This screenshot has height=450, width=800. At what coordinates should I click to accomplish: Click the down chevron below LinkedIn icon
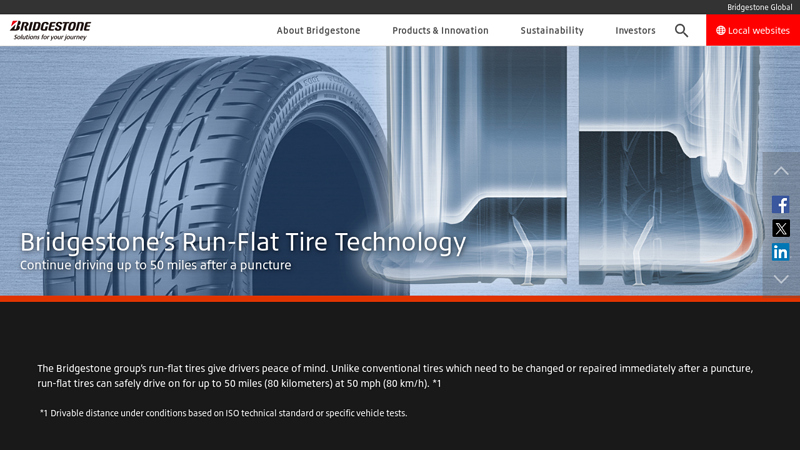tap(781, 279)
